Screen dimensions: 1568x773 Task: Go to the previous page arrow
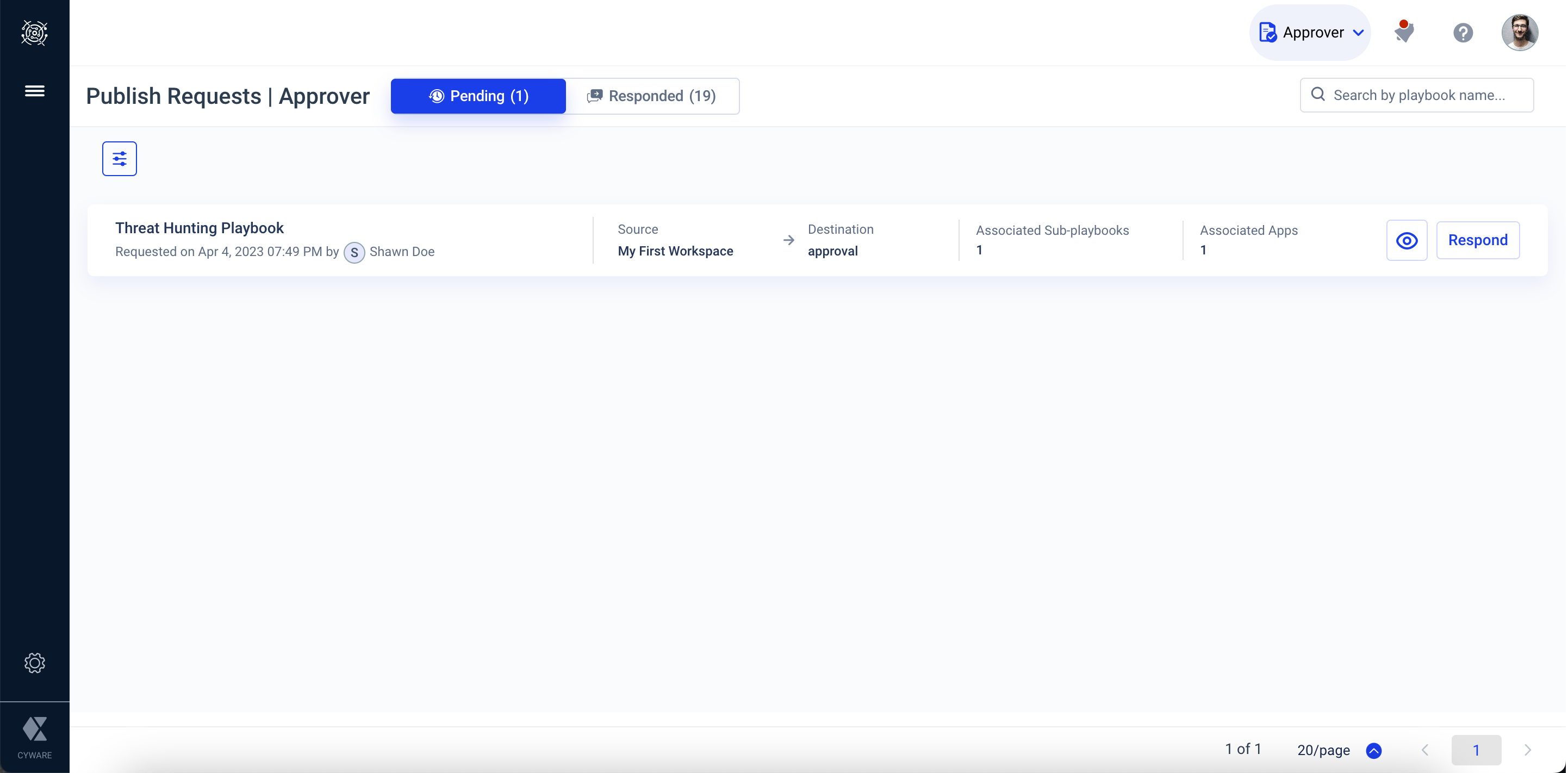(x=1424, y=750)
